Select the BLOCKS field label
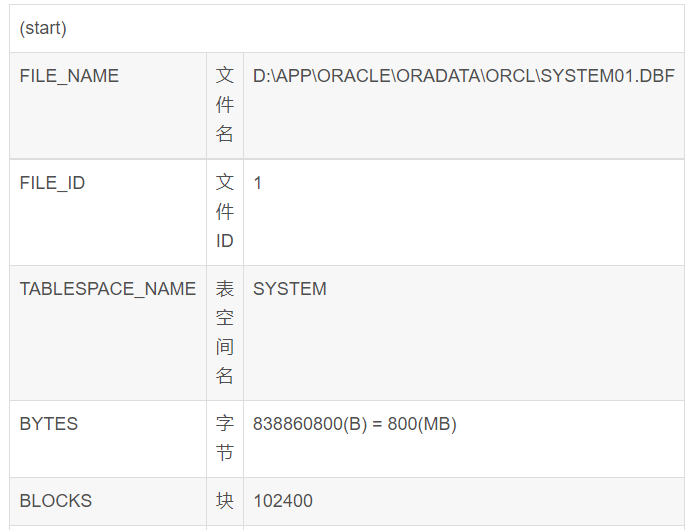 (x=56, y=501)
